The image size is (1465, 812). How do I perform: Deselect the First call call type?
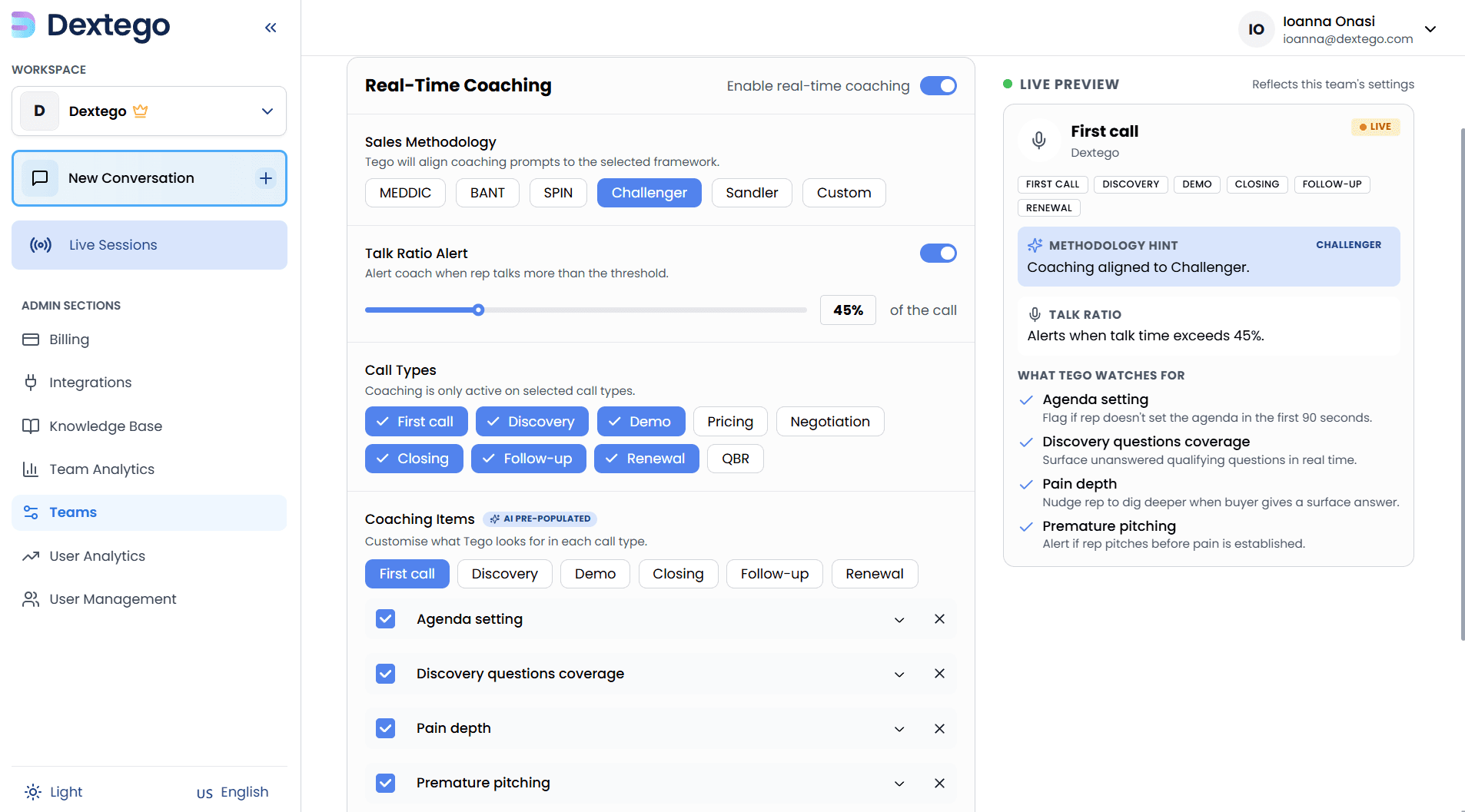point(417,422)
